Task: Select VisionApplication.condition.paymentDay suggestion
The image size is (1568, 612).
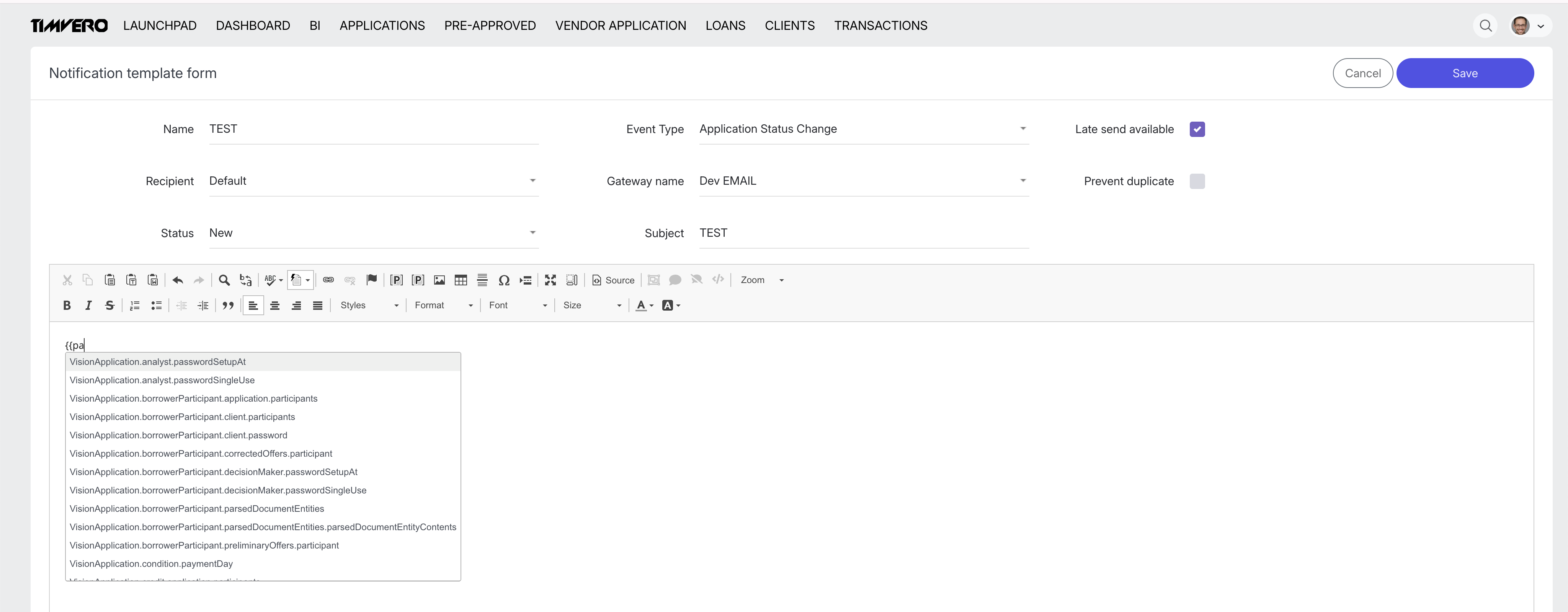Action: pyautogui.click(x=151, y=563)
